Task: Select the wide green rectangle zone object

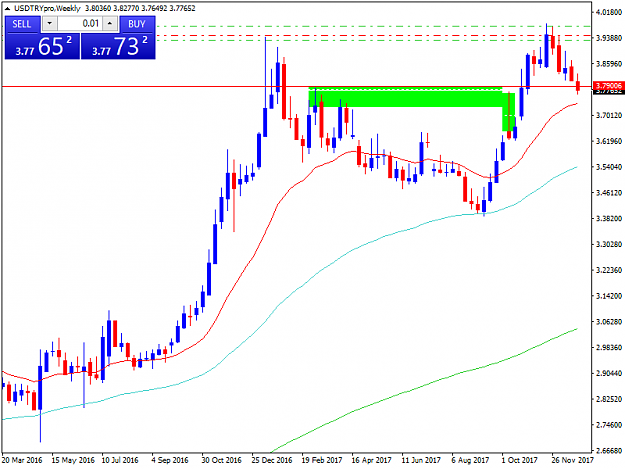Action: (405, 97)
